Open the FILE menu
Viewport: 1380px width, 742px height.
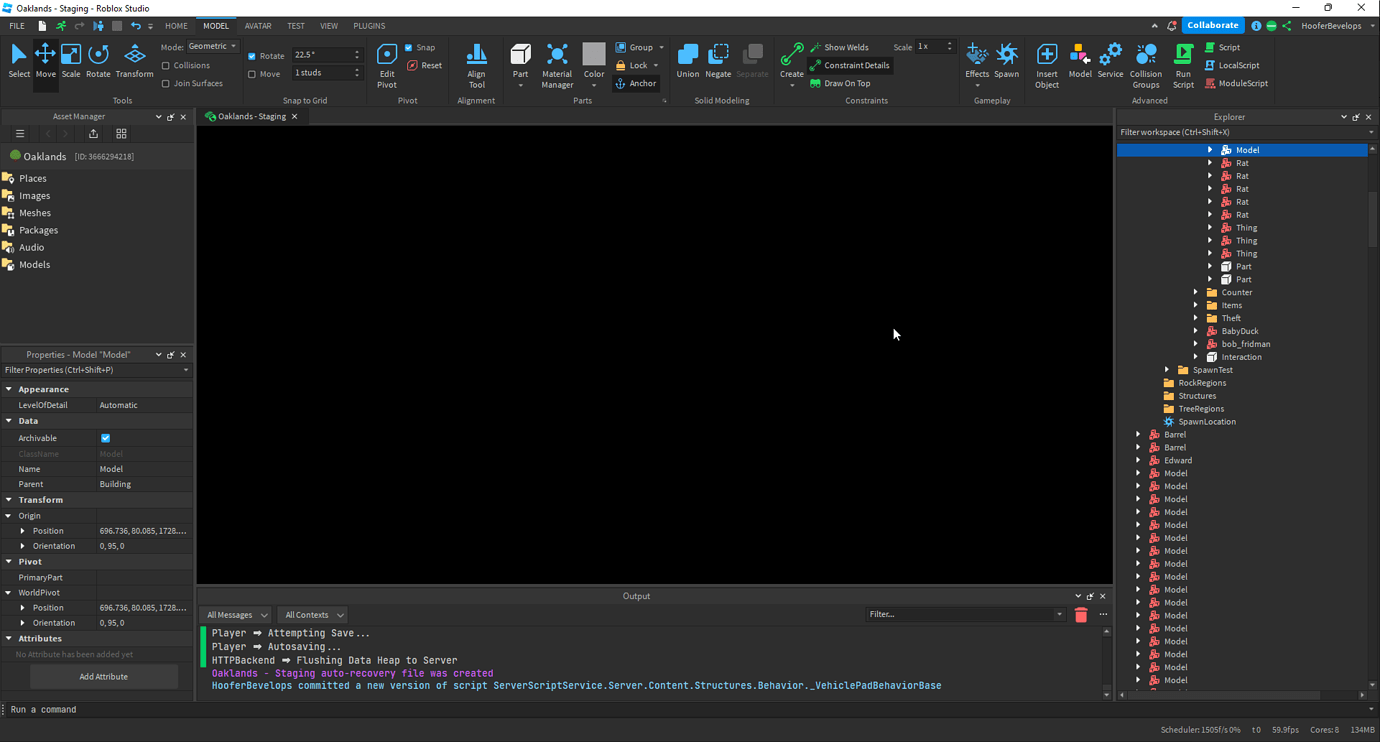pos(17,26)
